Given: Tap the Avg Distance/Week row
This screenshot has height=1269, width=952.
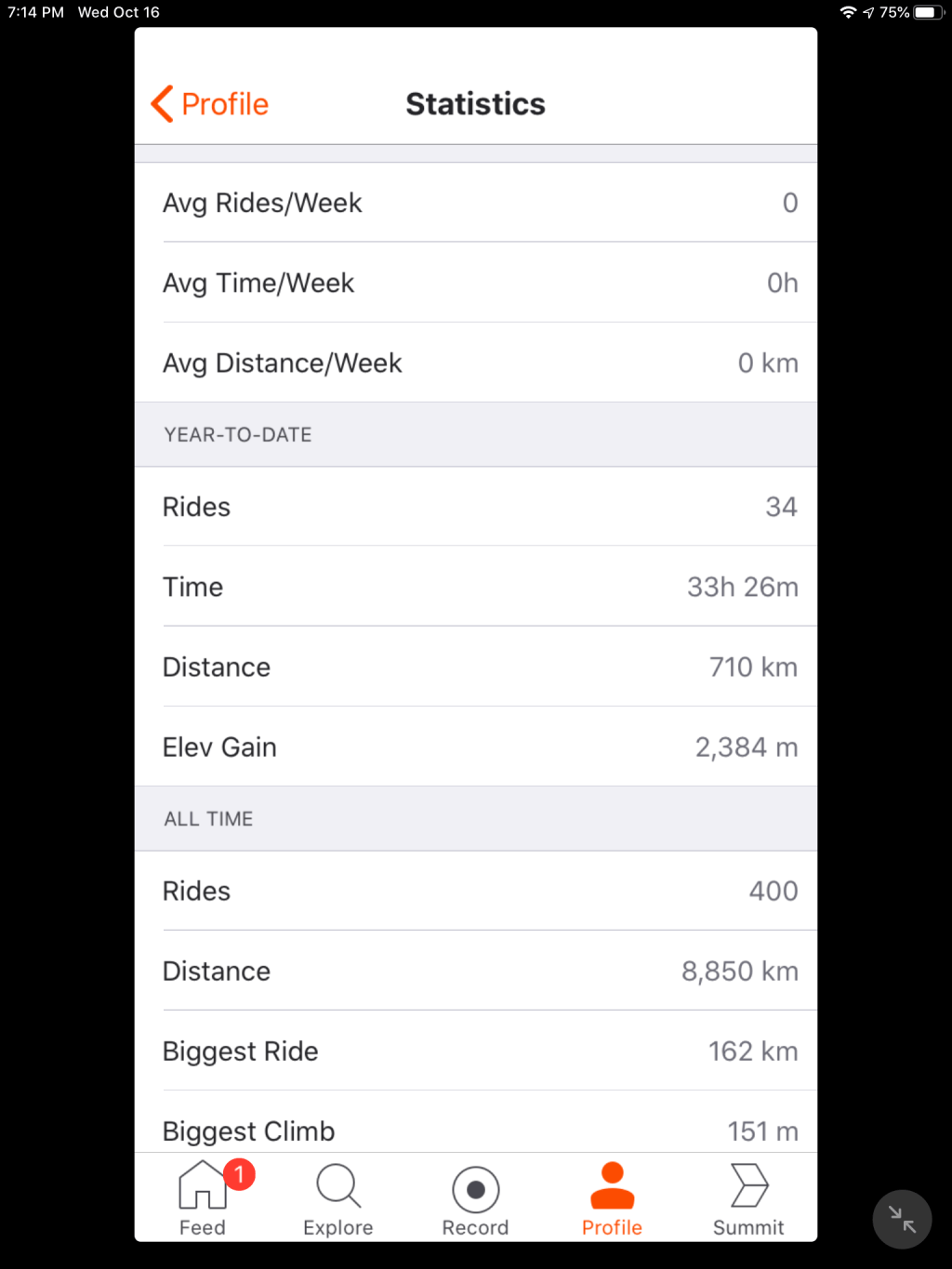Looking at the screenshot, I should tap(476, 363).
